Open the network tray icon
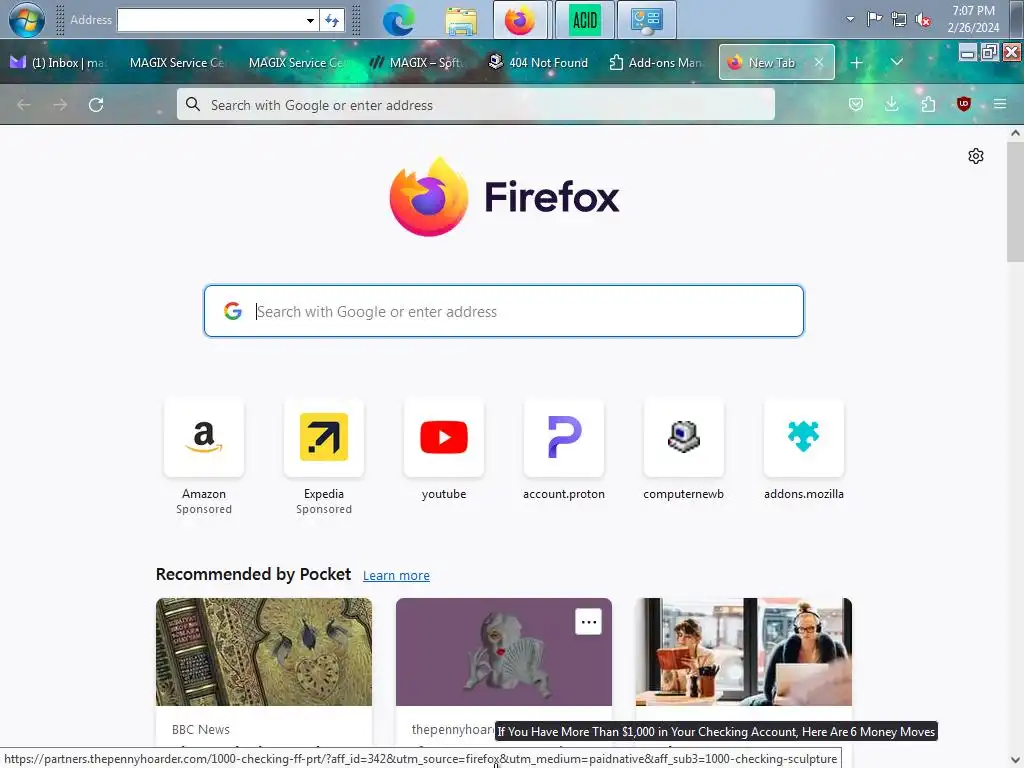Screen dimensions: 1024x768 (x=899, y=19)
